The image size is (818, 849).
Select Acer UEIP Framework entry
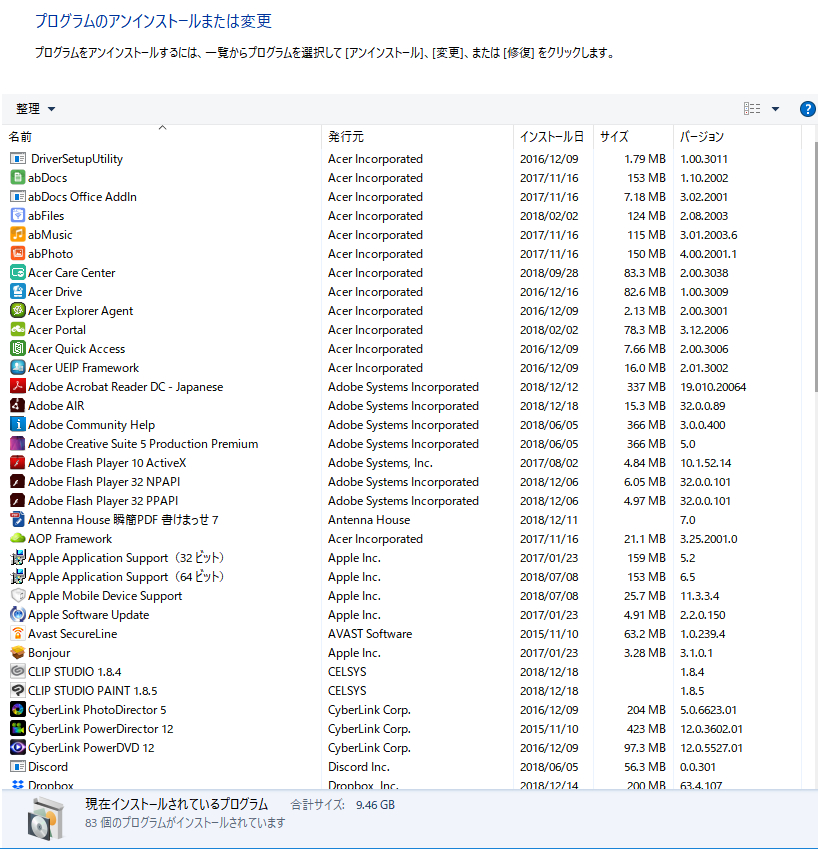coord(403,368)
